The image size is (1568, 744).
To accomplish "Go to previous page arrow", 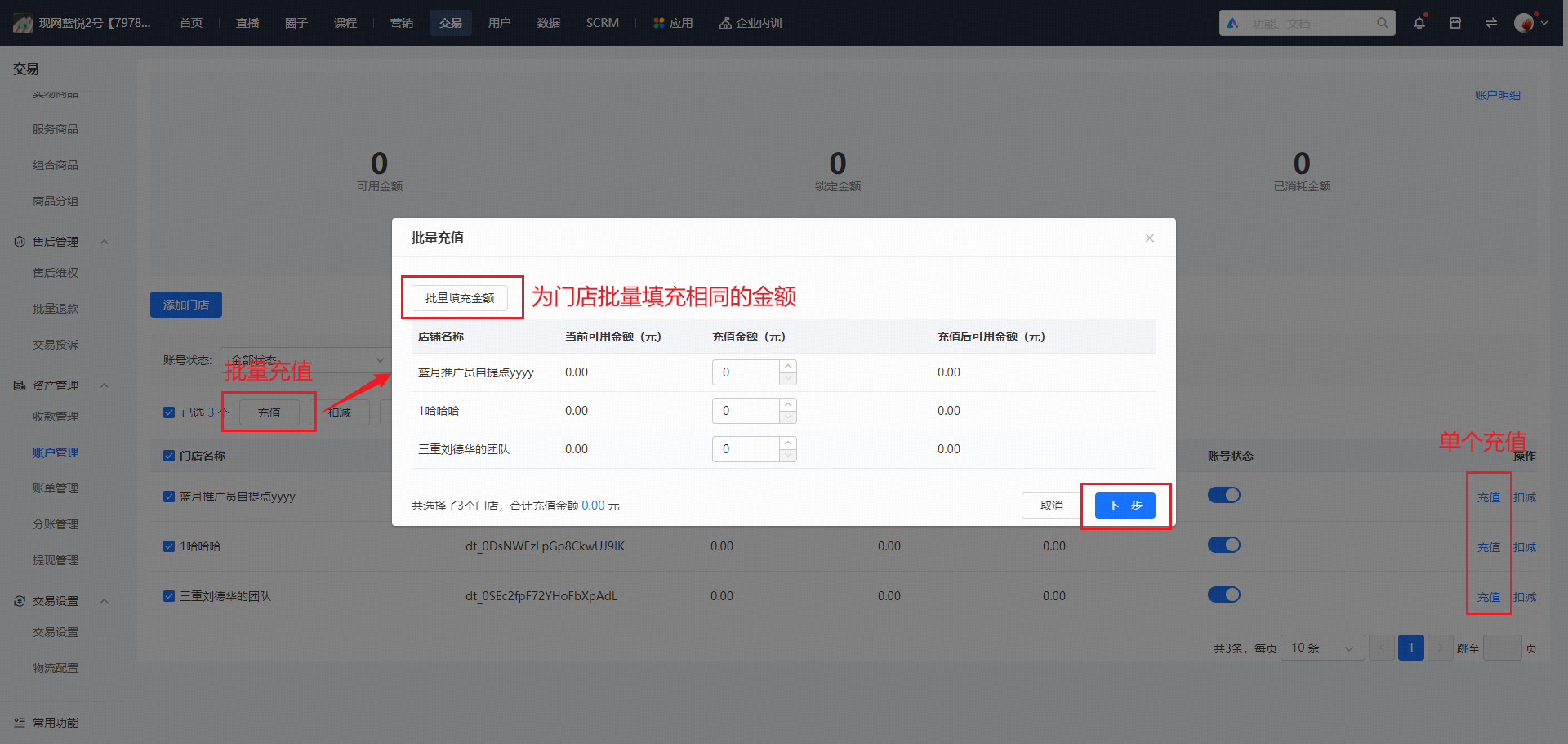I will point(1382,648).
